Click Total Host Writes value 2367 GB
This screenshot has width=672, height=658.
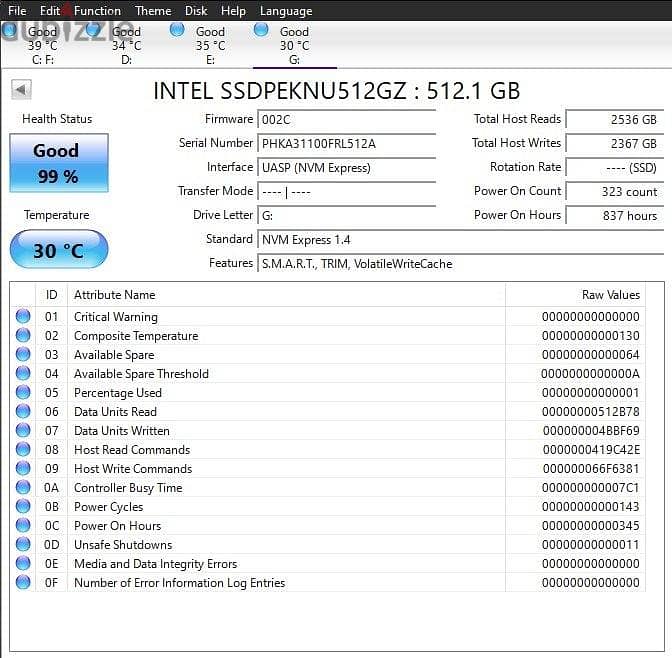pyautogui.click(x=615, y=144)
